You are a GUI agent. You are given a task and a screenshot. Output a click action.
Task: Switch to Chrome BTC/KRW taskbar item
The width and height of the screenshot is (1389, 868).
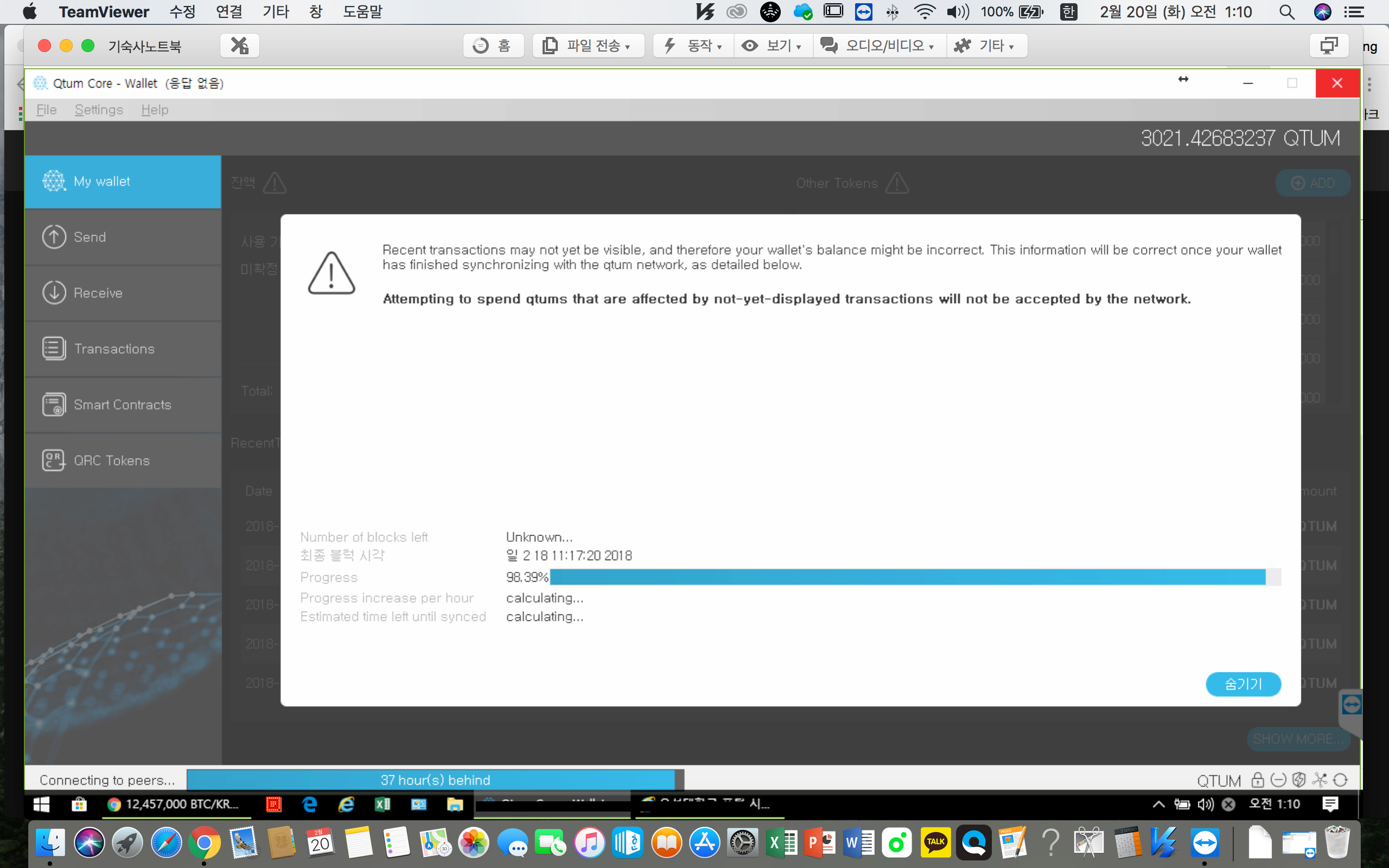point(175,805)
